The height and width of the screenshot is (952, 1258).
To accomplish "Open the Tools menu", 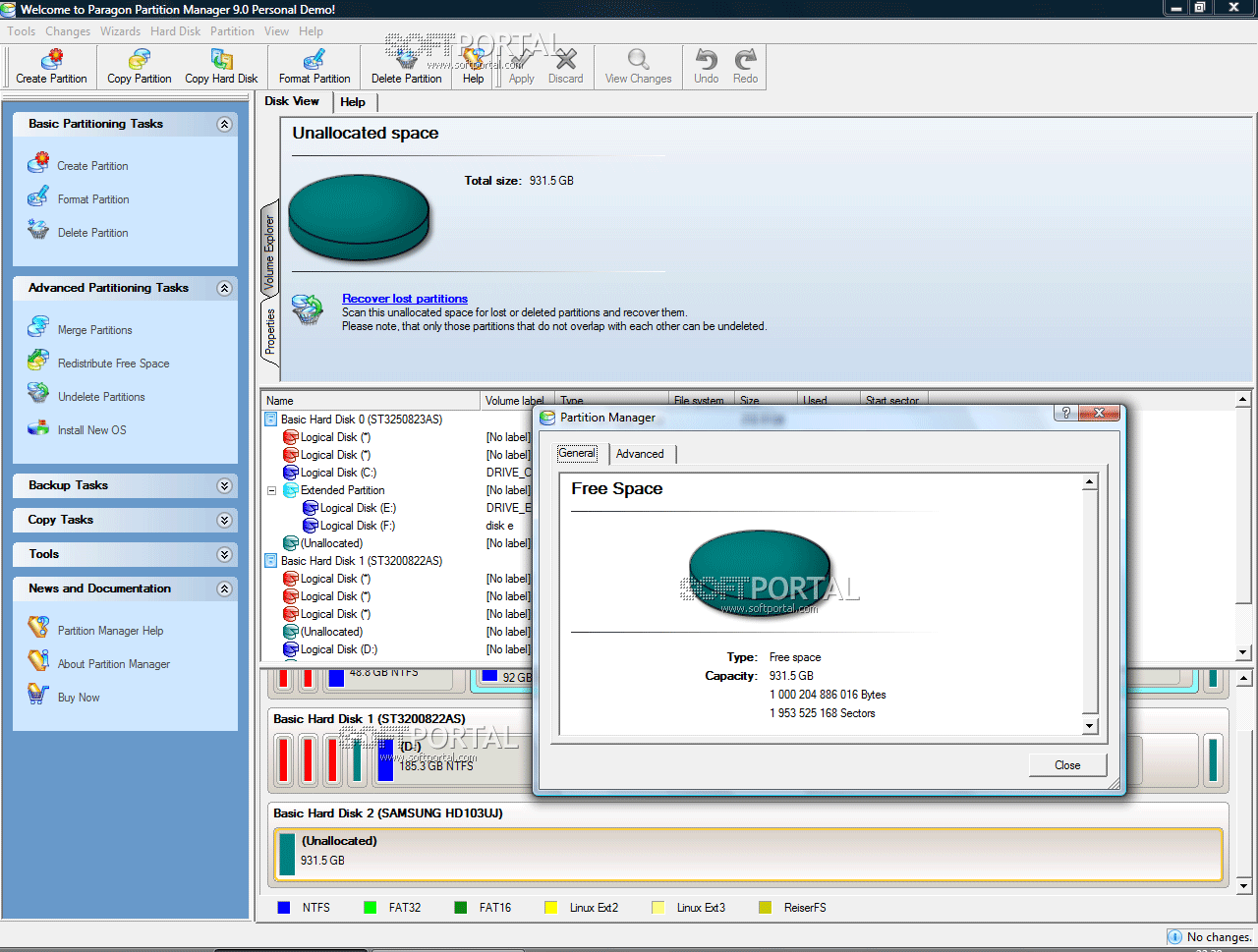I will click(22, 31).
